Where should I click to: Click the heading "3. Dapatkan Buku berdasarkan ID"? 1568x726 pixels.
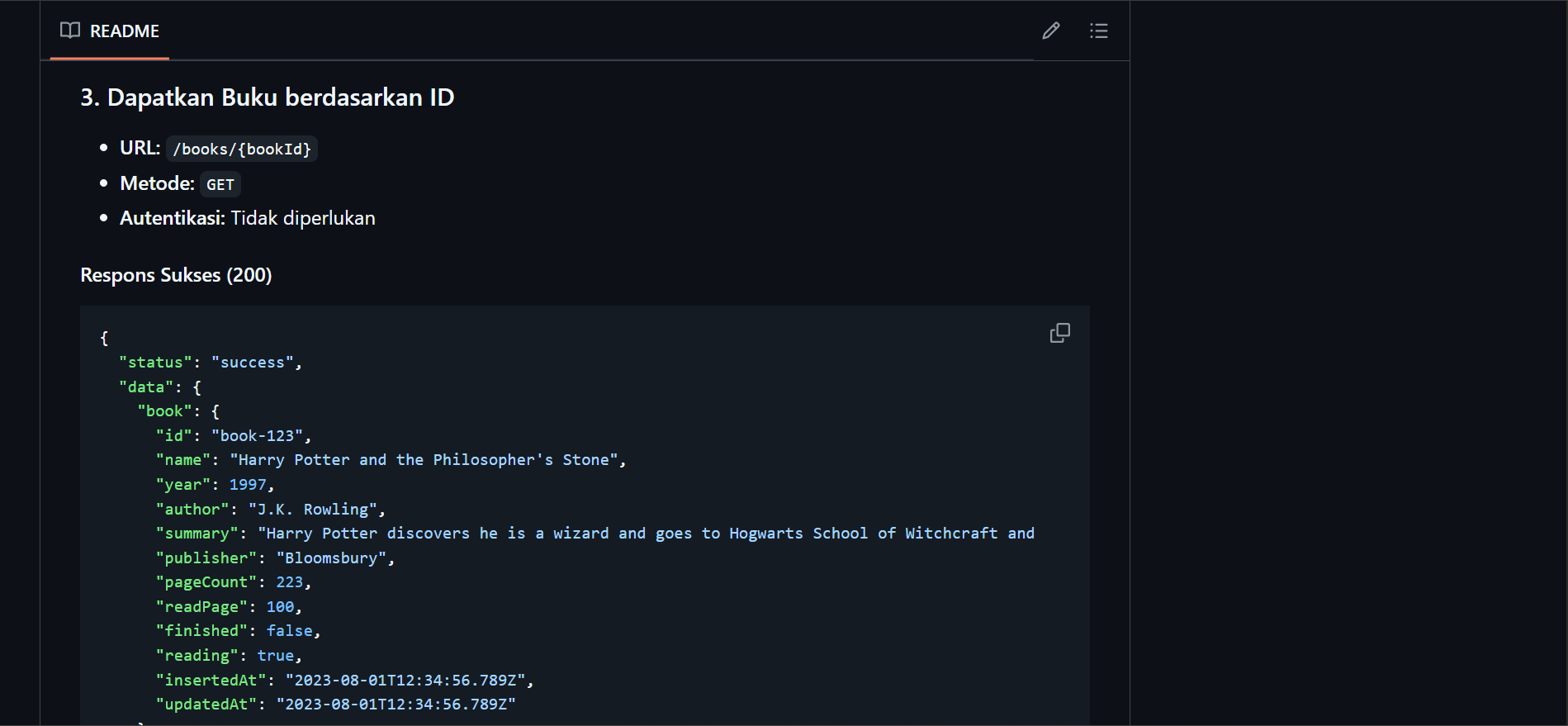coord(267,97)
